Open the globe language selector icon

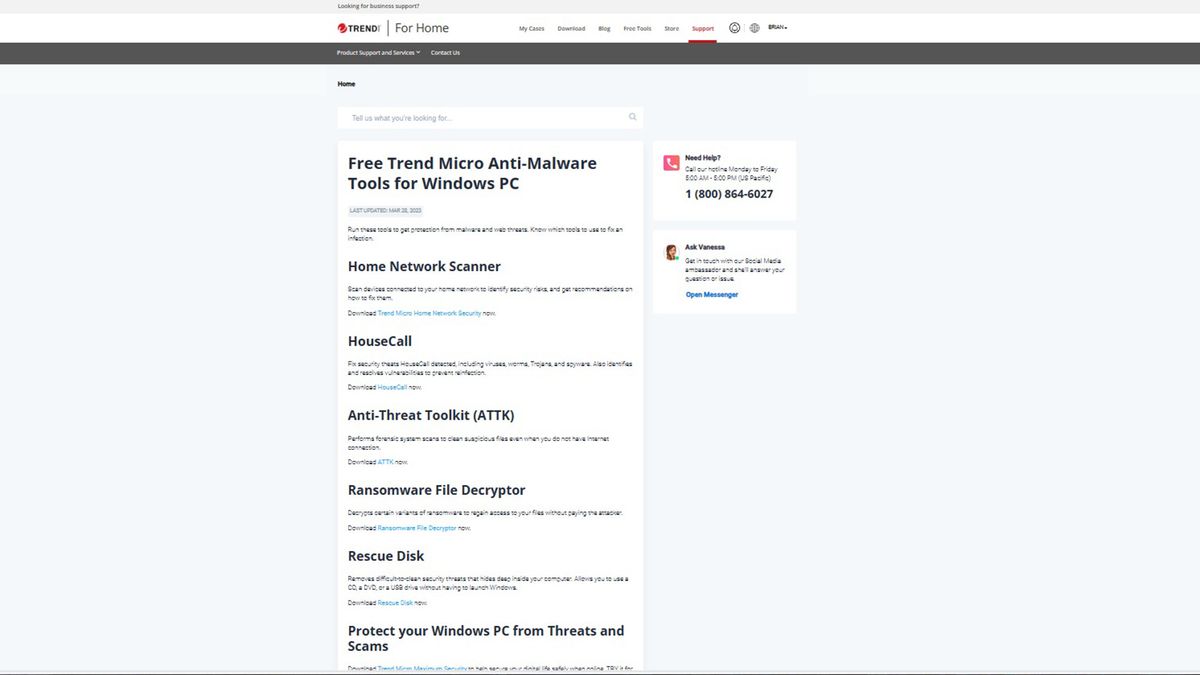[x=754, y=27]
